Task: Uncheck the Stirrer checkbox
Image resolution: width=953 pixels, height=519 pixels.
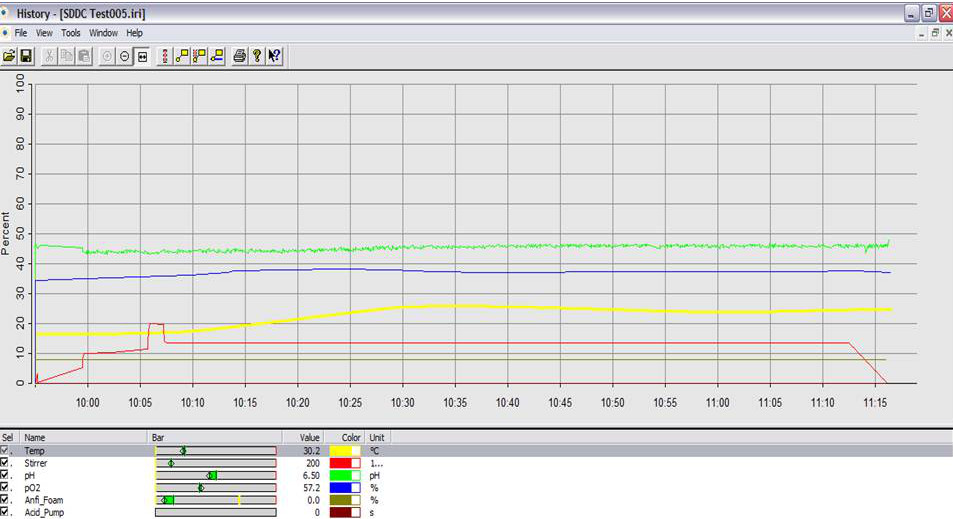Action: coord(6,463)
